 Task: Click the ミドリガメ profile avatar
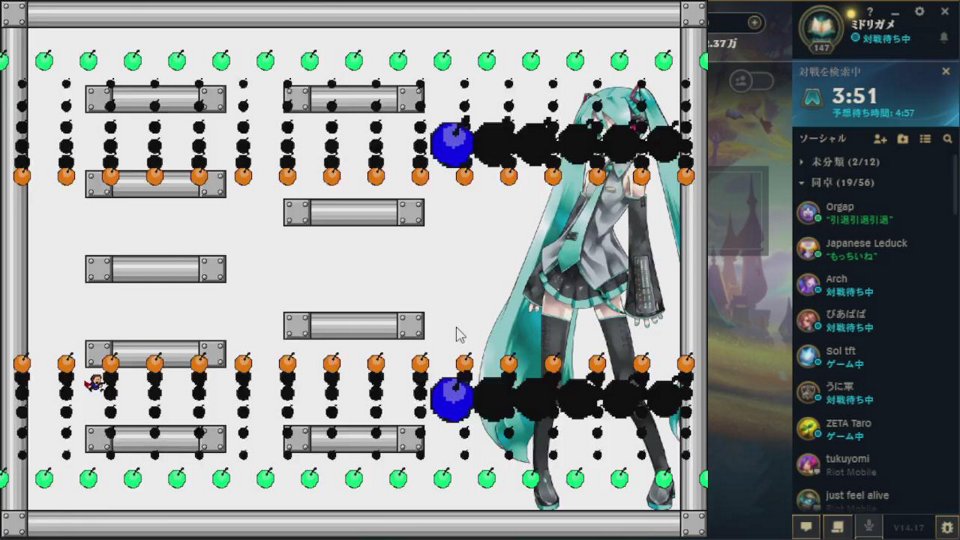point(821,28)
